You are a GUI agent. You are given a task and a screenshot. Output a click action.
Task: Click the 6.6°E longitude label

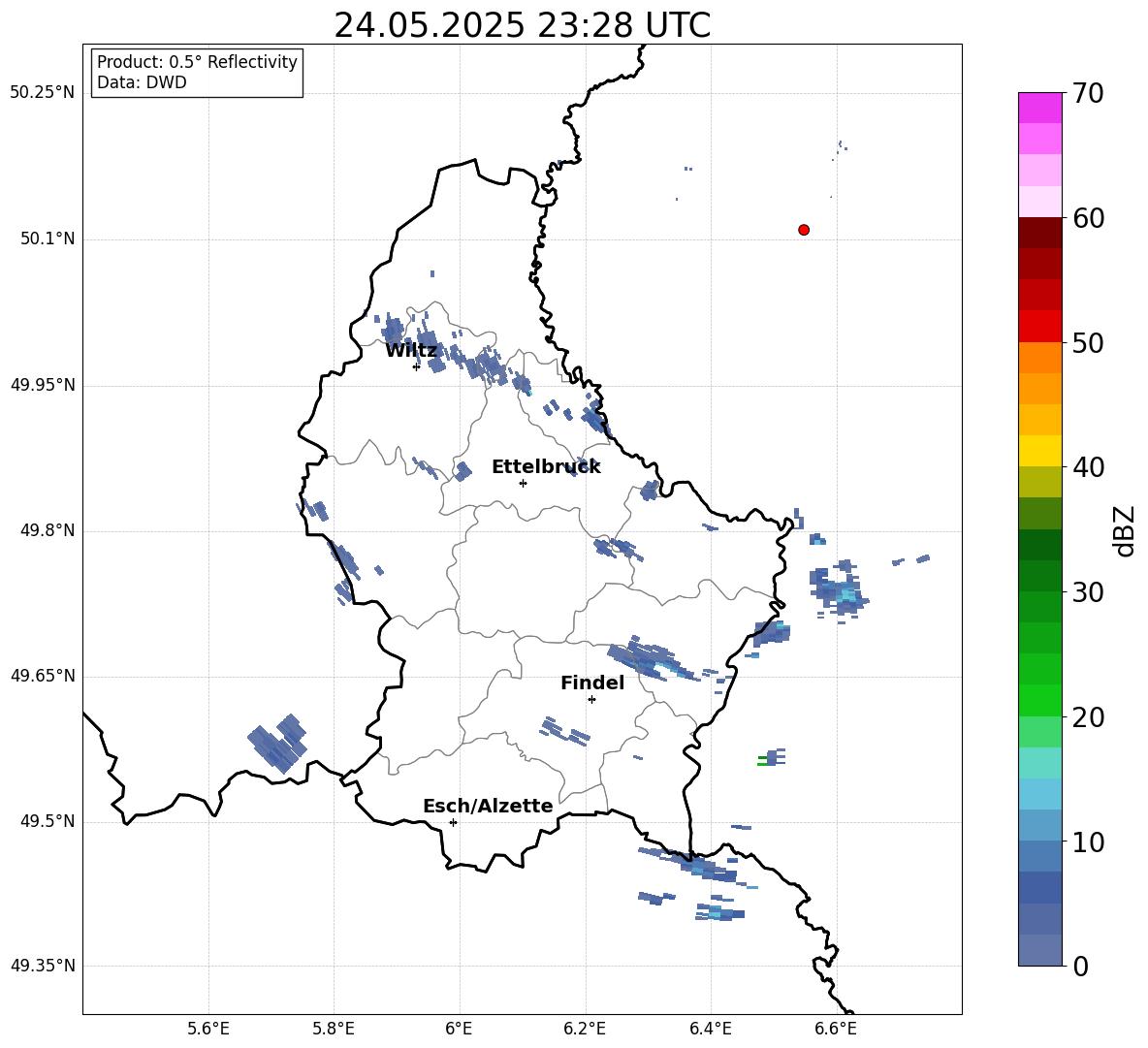pos(836,1029)
